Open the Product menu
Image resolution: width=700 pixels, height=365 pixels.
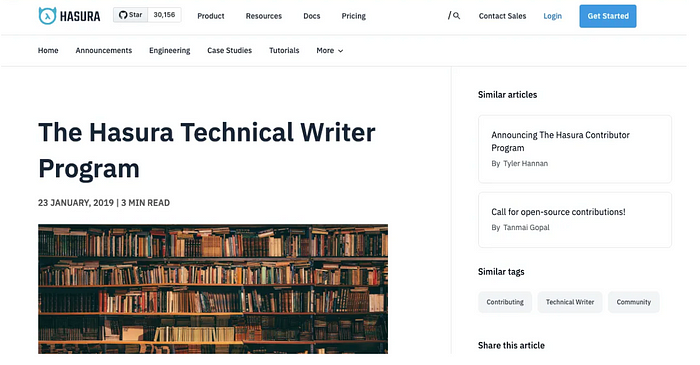point(211,16)
